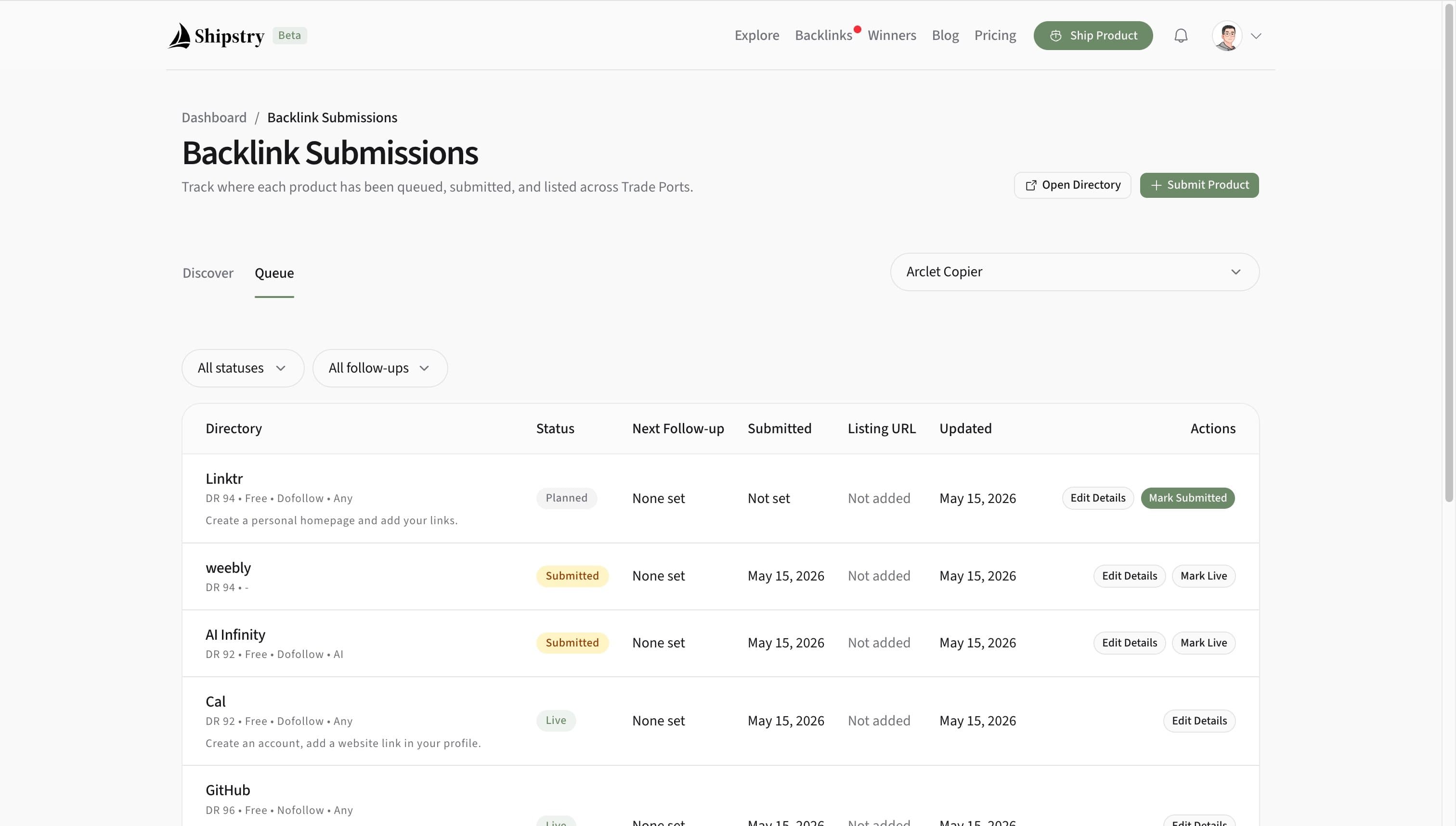Click the AI Infinity directory name
The width and height of the screenshot is (1456, 826).
pos(235,635)
